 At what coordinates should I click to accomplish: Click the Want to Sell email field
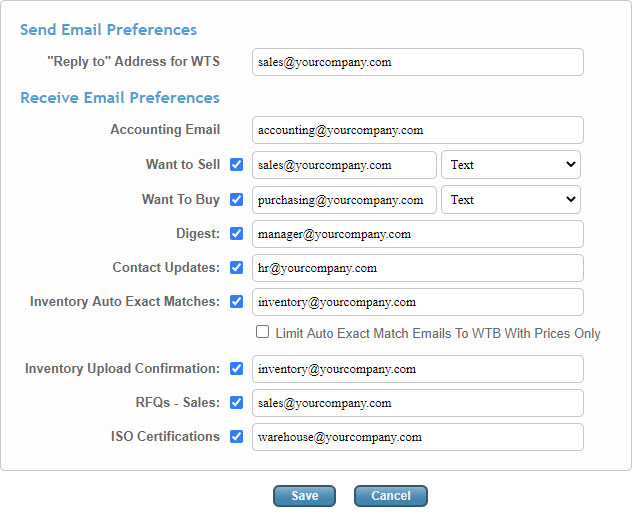point(344,165)
